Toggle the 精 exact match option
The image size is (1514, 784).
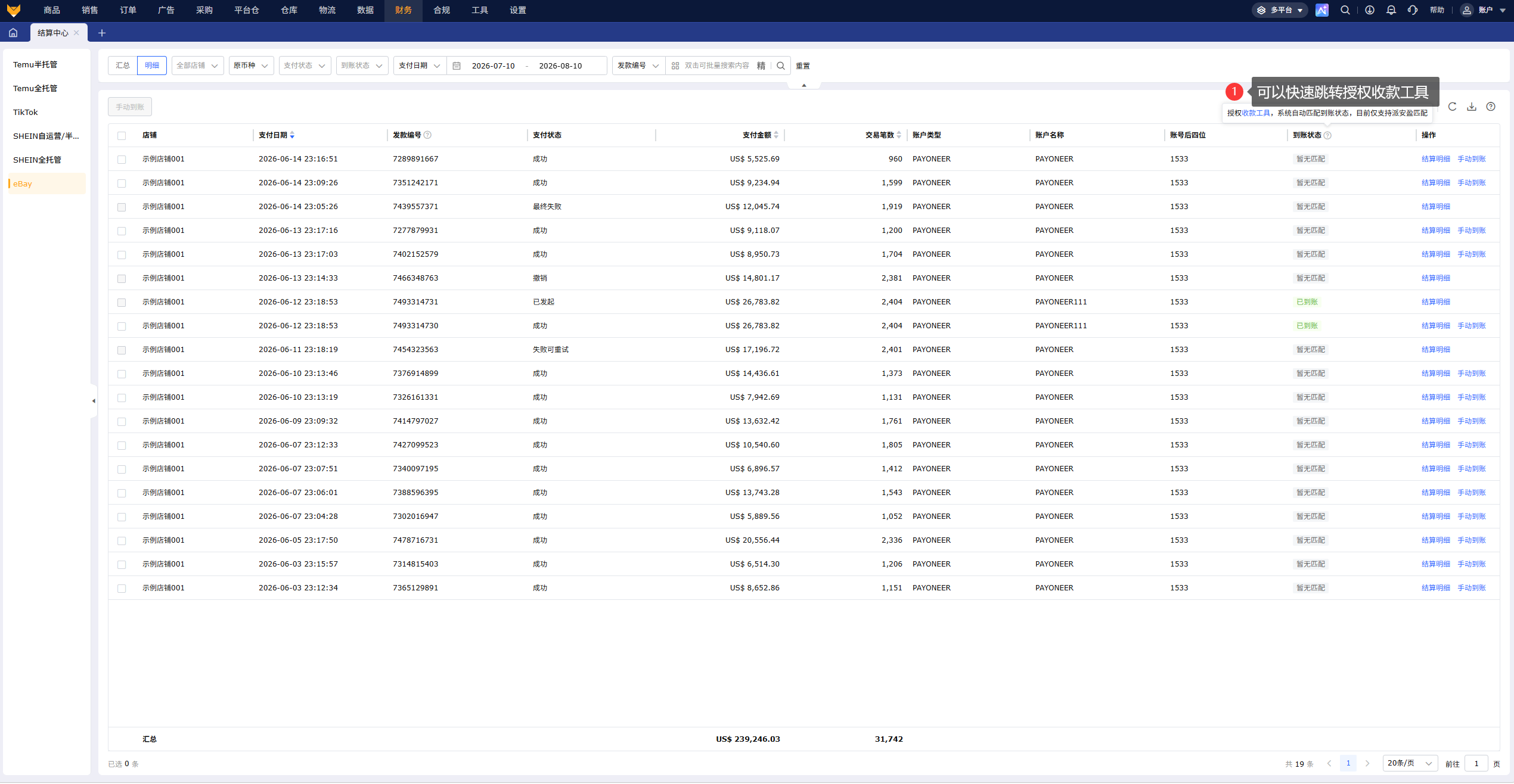click(x=761, y=66)
